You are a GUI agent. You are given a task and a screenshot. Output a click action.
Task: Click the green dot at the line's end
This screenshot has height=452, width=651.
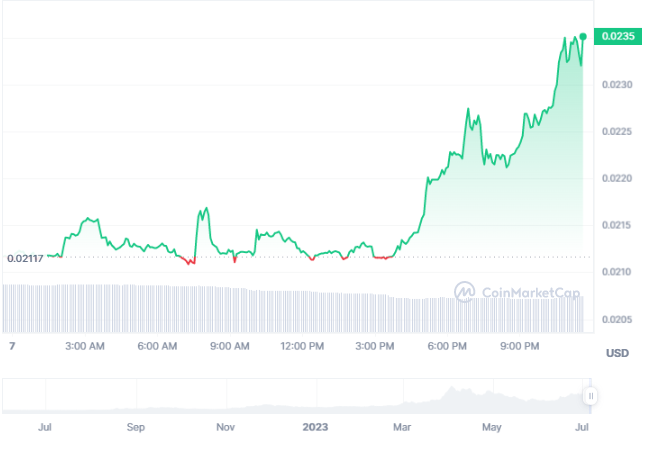[x=583, y=37]
